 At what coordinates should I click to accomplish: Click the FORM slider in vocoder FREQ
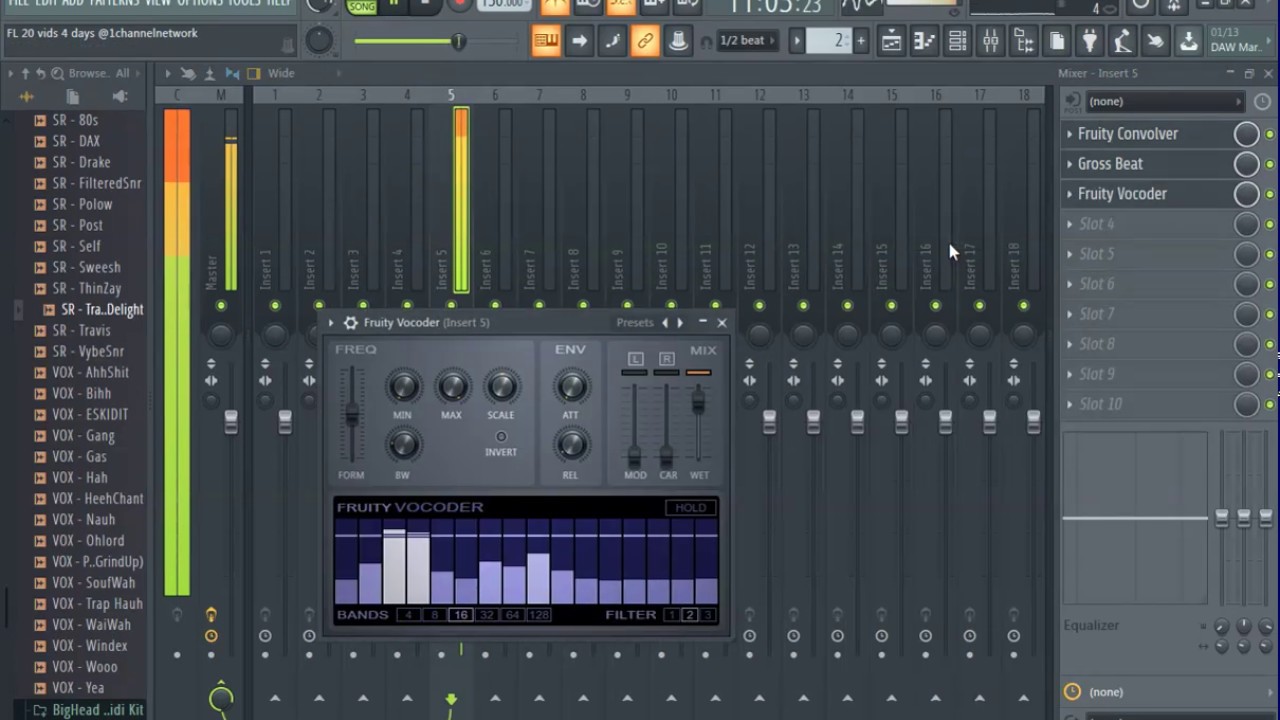point(351,415)
